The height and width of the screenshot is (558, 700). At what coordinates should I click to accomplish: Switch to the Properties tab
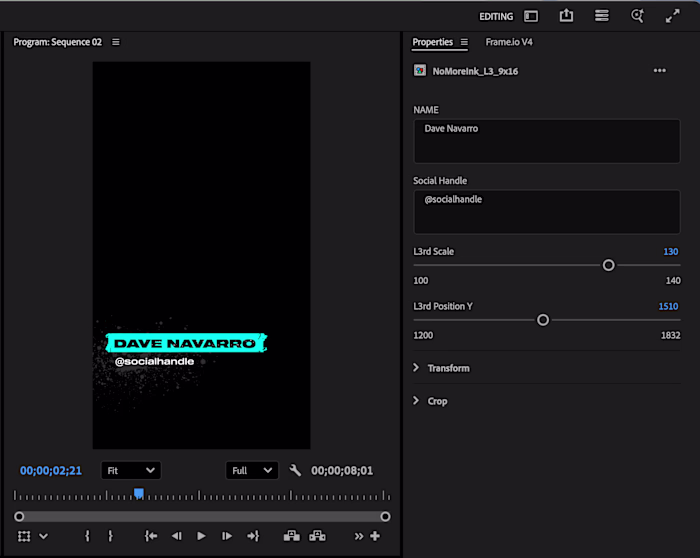(x=432, y=42)
